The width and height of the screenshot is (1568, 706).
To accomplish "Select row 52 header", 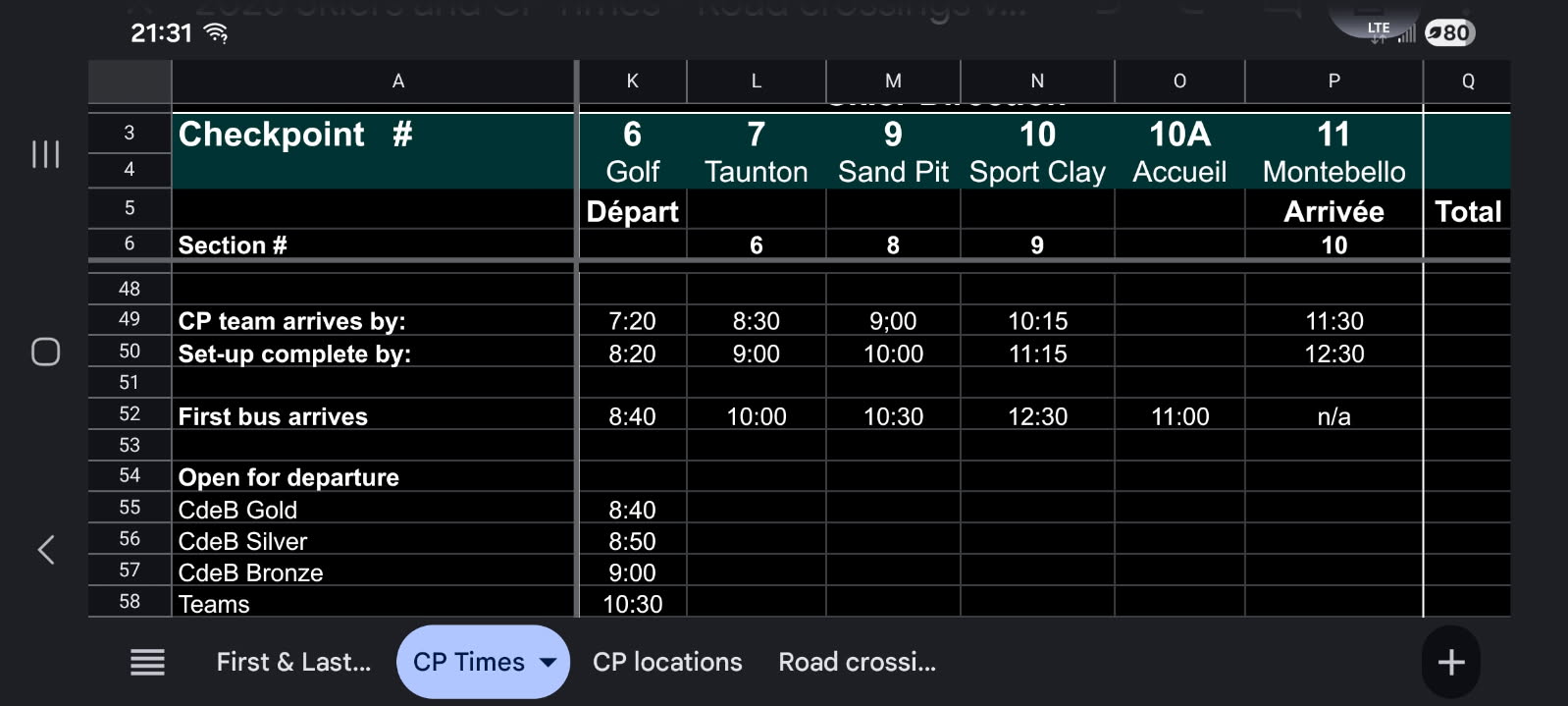I will click(x=130, y=414).
